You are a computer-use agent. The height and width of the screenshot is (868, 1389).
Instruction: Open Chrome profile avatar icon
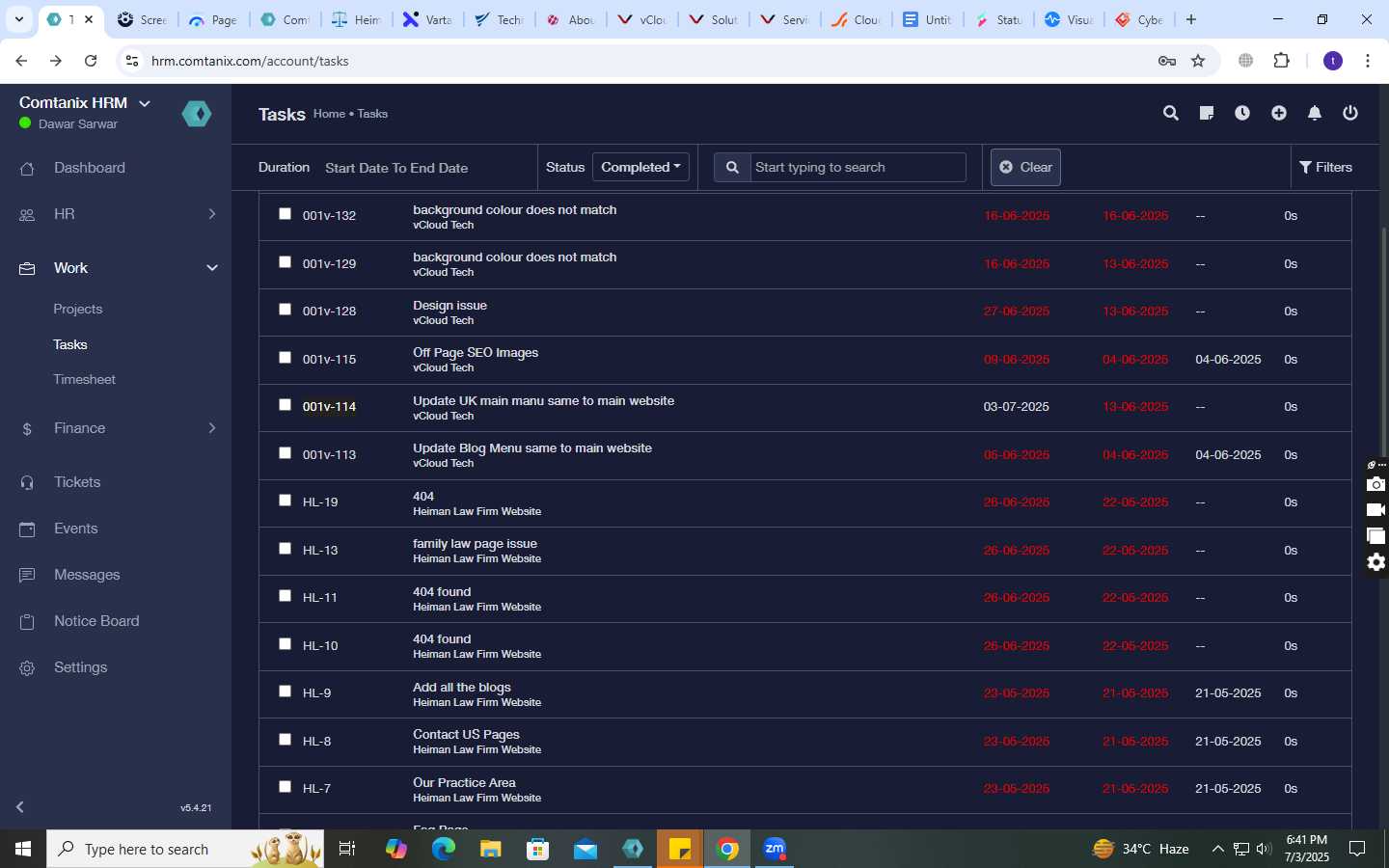click(x=1333, y=61)
